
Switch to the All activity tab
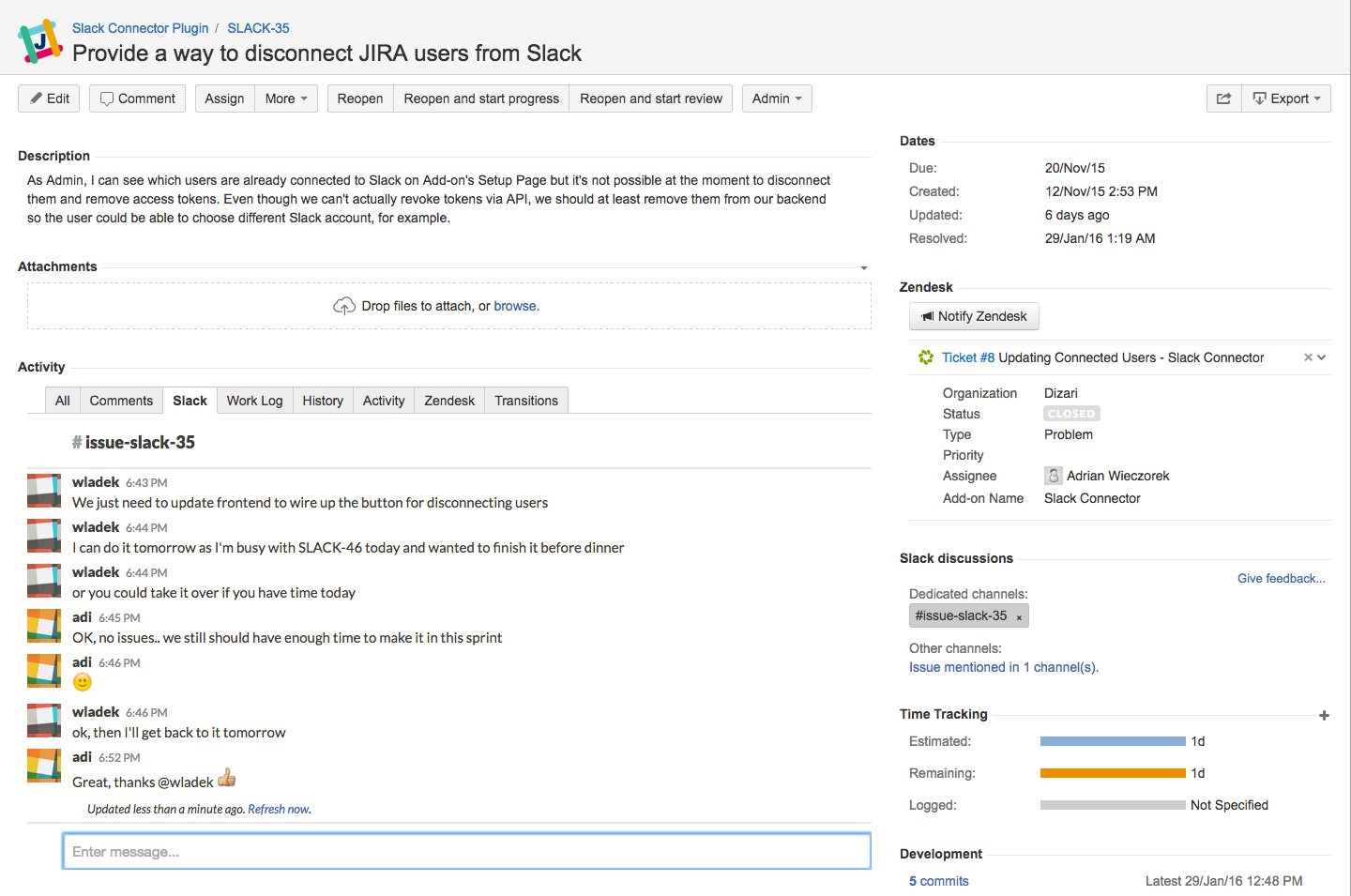[63, 401]
